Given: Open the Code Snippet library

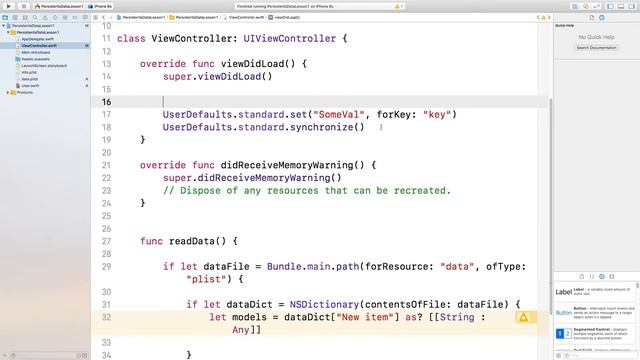Looking at the screenshot, I should (592, 276).
